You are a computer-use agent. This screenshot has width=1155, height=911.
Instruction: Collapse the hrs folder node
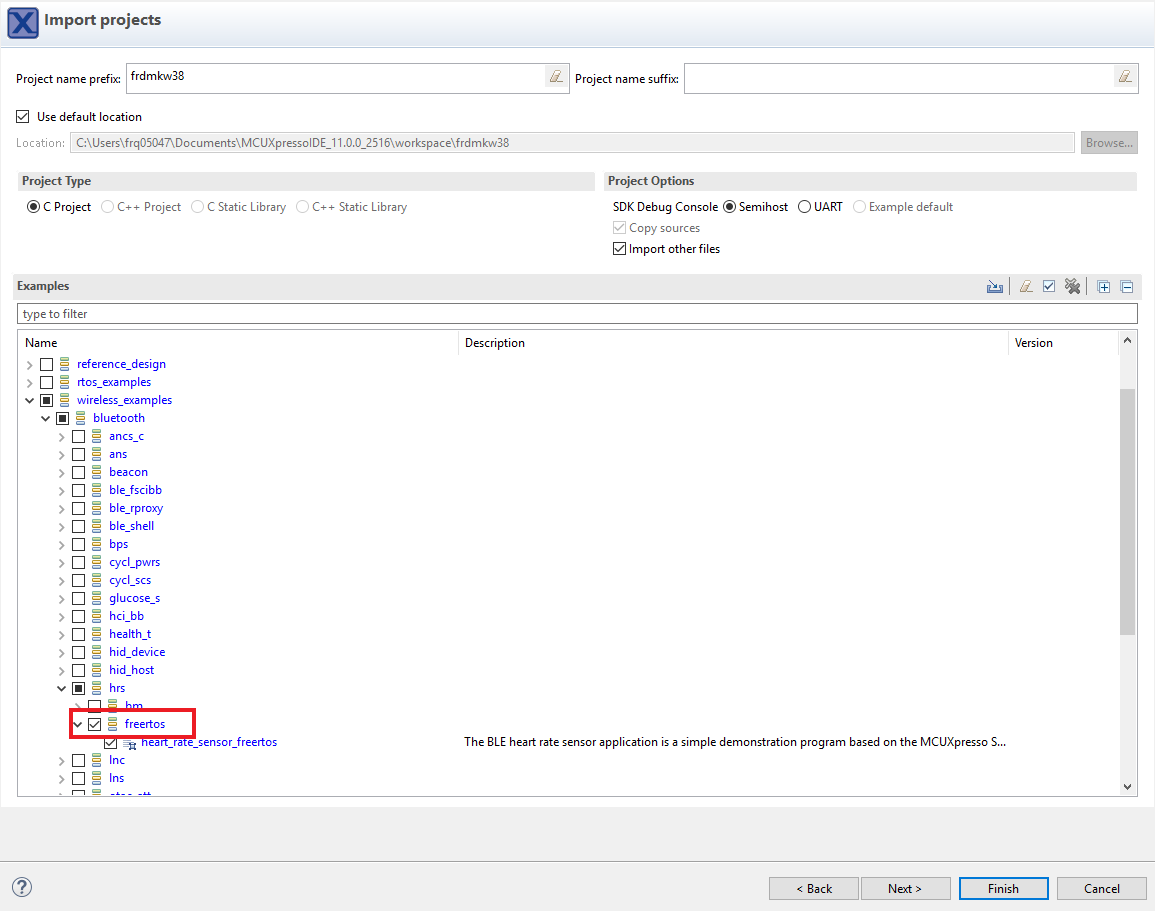[62, 688]
